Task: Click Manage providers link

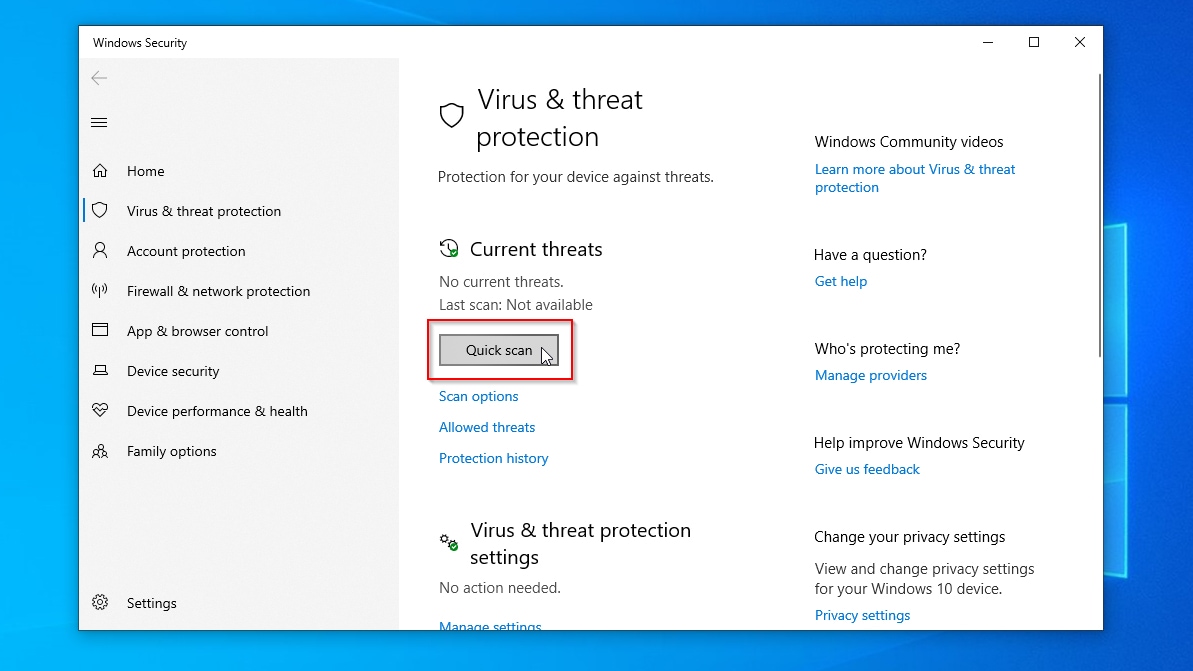Action: click(871, 375)
